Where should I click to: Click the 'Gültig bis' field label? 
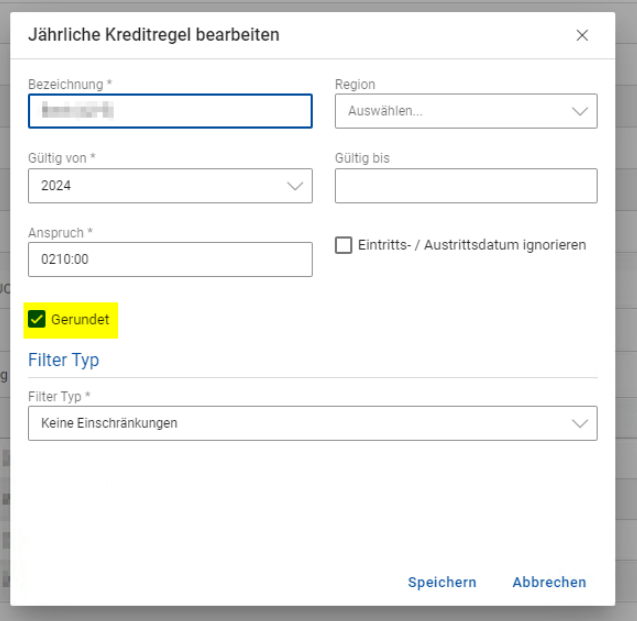362,158
